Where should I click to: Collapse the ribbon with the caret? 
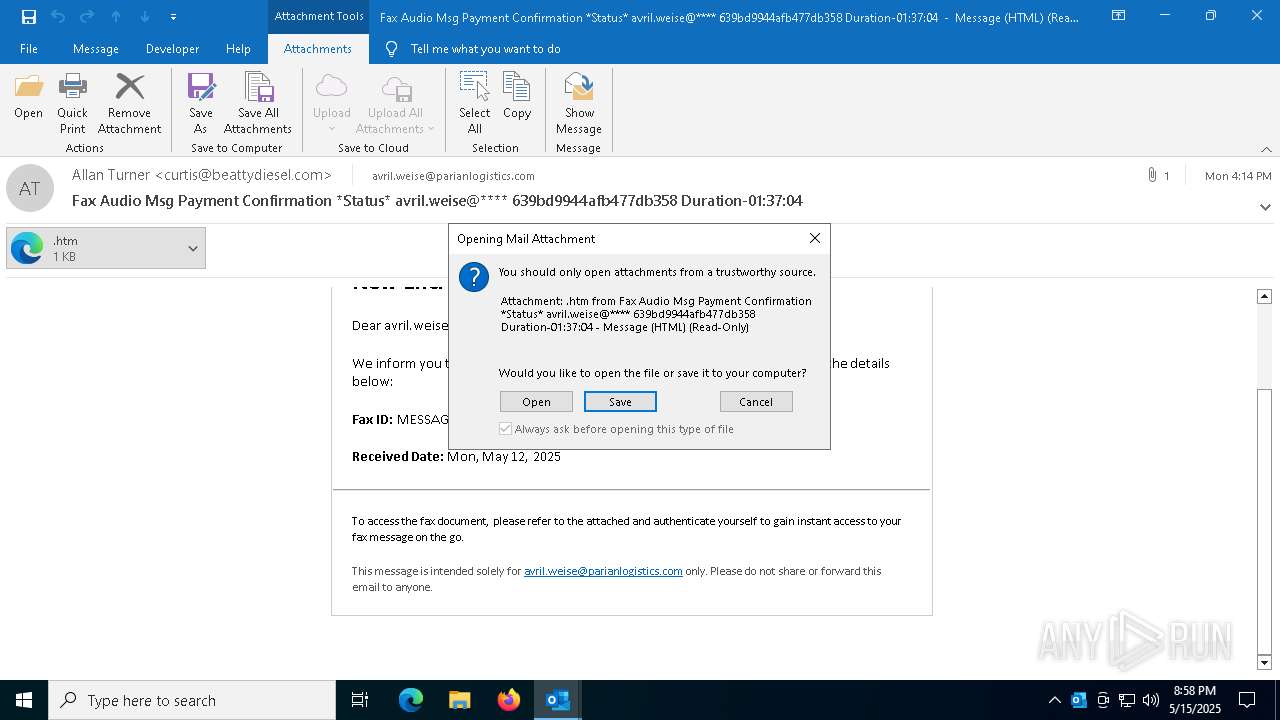[1266, 149]
